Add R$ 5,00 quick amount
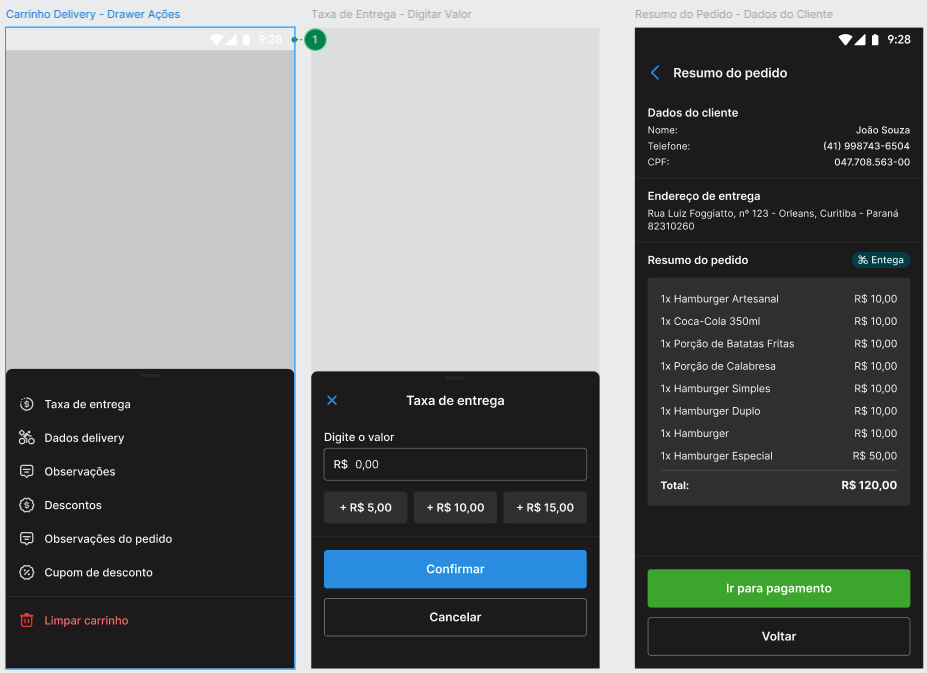The height and width of the screenshot is (673, 927). tap(365, 507)
